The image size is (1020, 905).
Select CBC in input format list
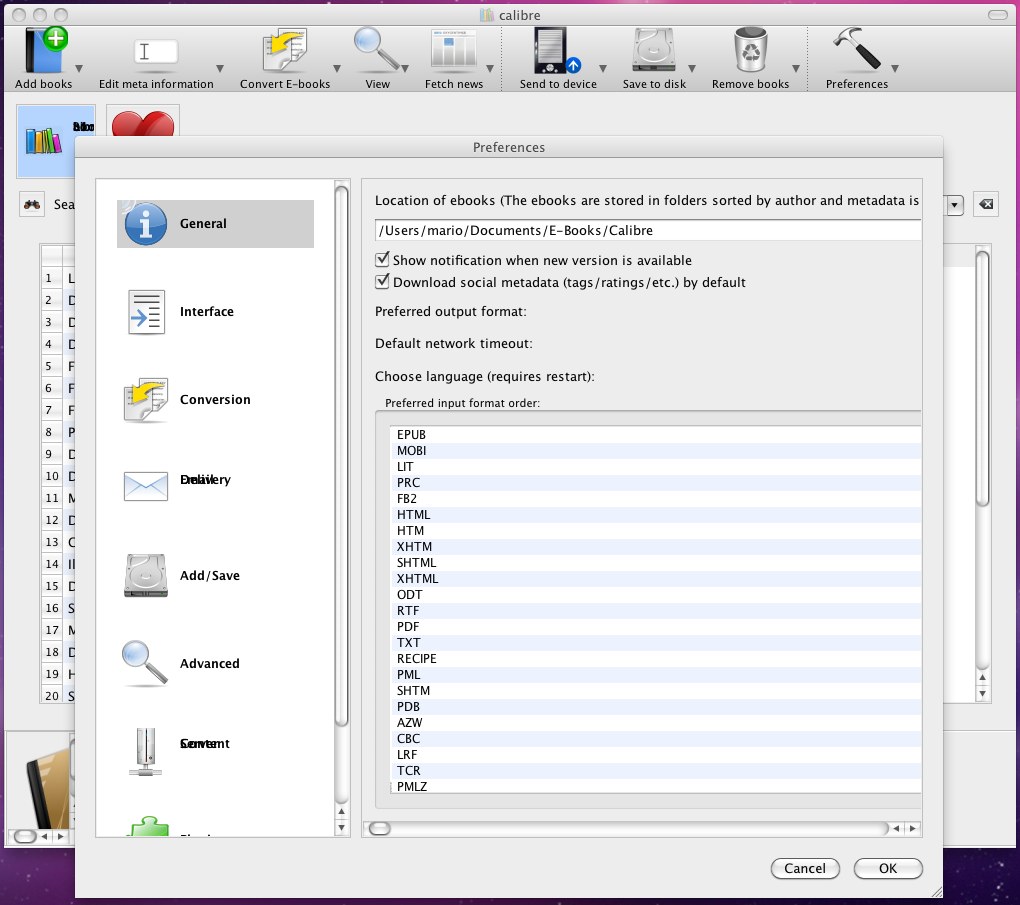click(x=656, y=738)
